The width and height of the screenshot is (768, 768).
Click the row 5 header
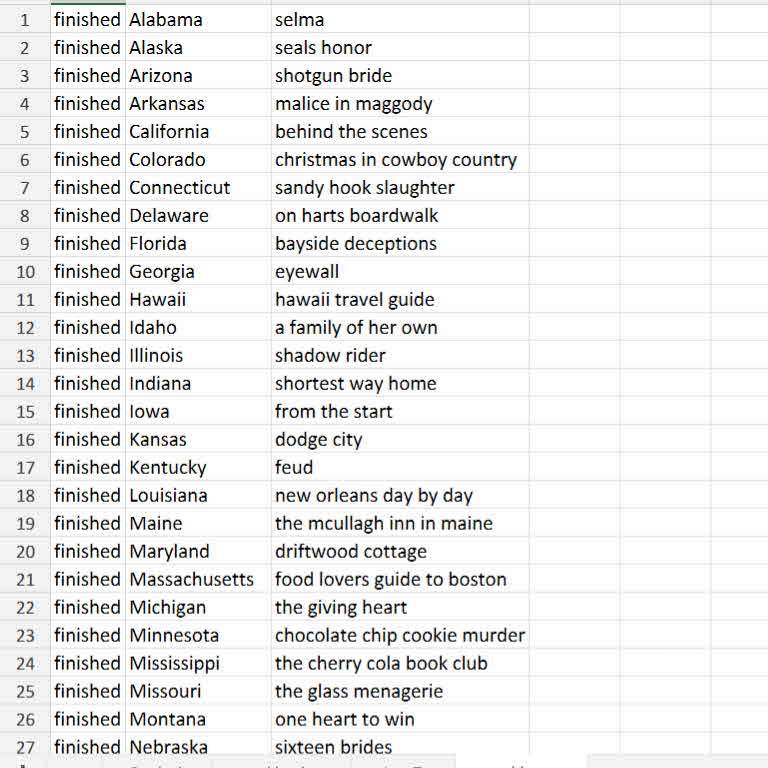pos(25,131)
